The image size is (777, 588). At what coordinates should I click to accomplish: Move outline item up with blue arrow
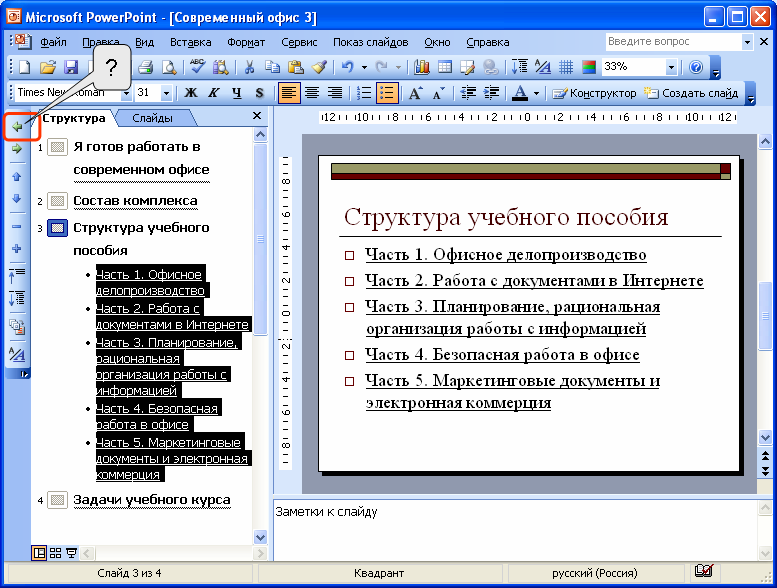coord(16,177)
